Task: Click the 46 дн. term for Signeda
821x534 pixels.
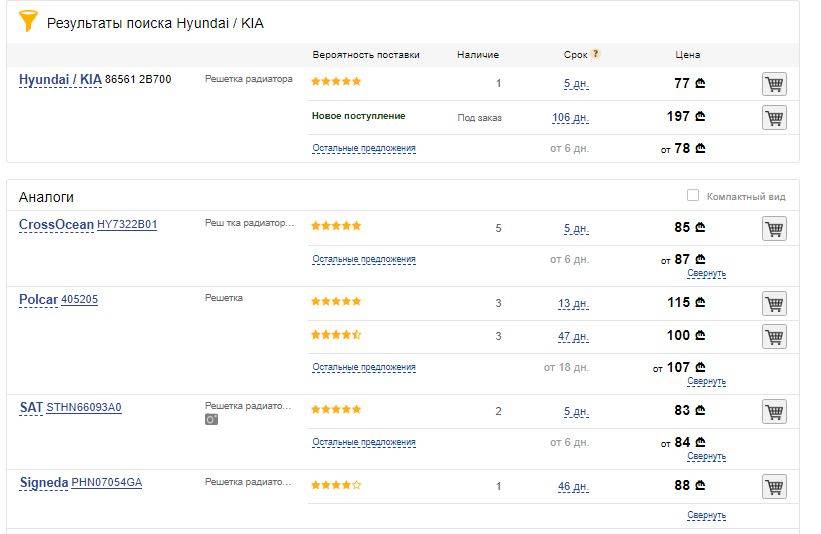Action: pyautogui.click(x=573, y=487)
